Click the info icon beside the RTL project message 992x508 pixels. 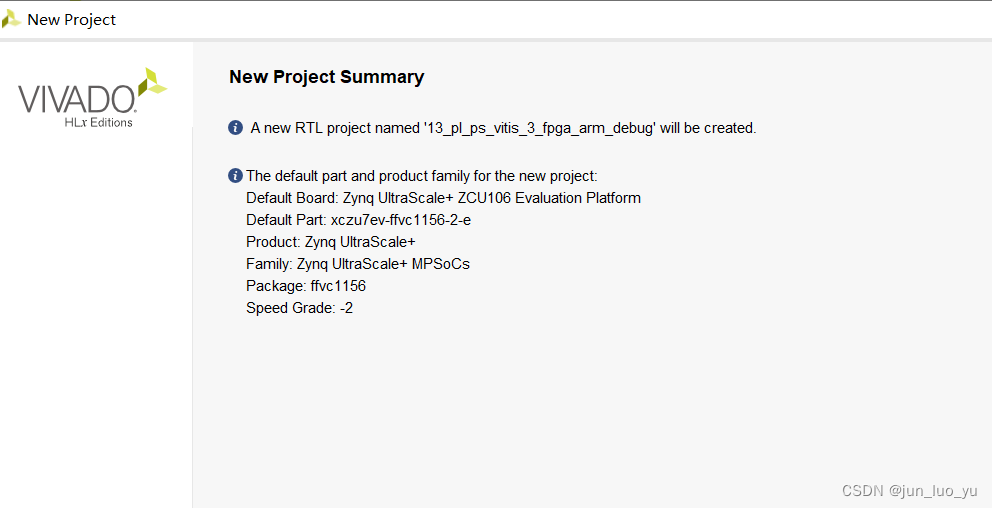236,127
